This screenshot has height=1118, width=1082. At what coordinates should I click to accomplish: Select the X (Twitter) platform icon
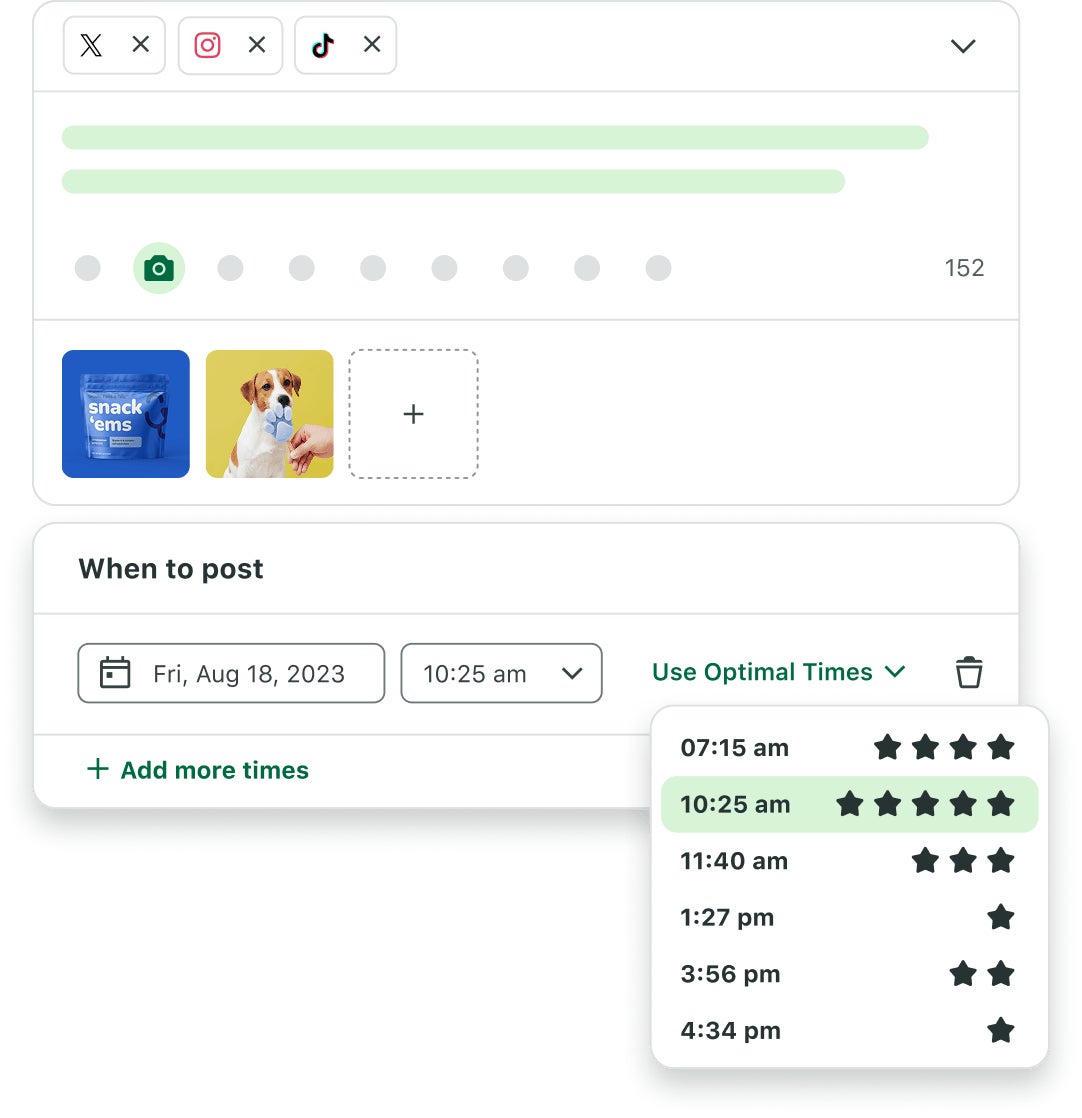click(x=91, y=45)
